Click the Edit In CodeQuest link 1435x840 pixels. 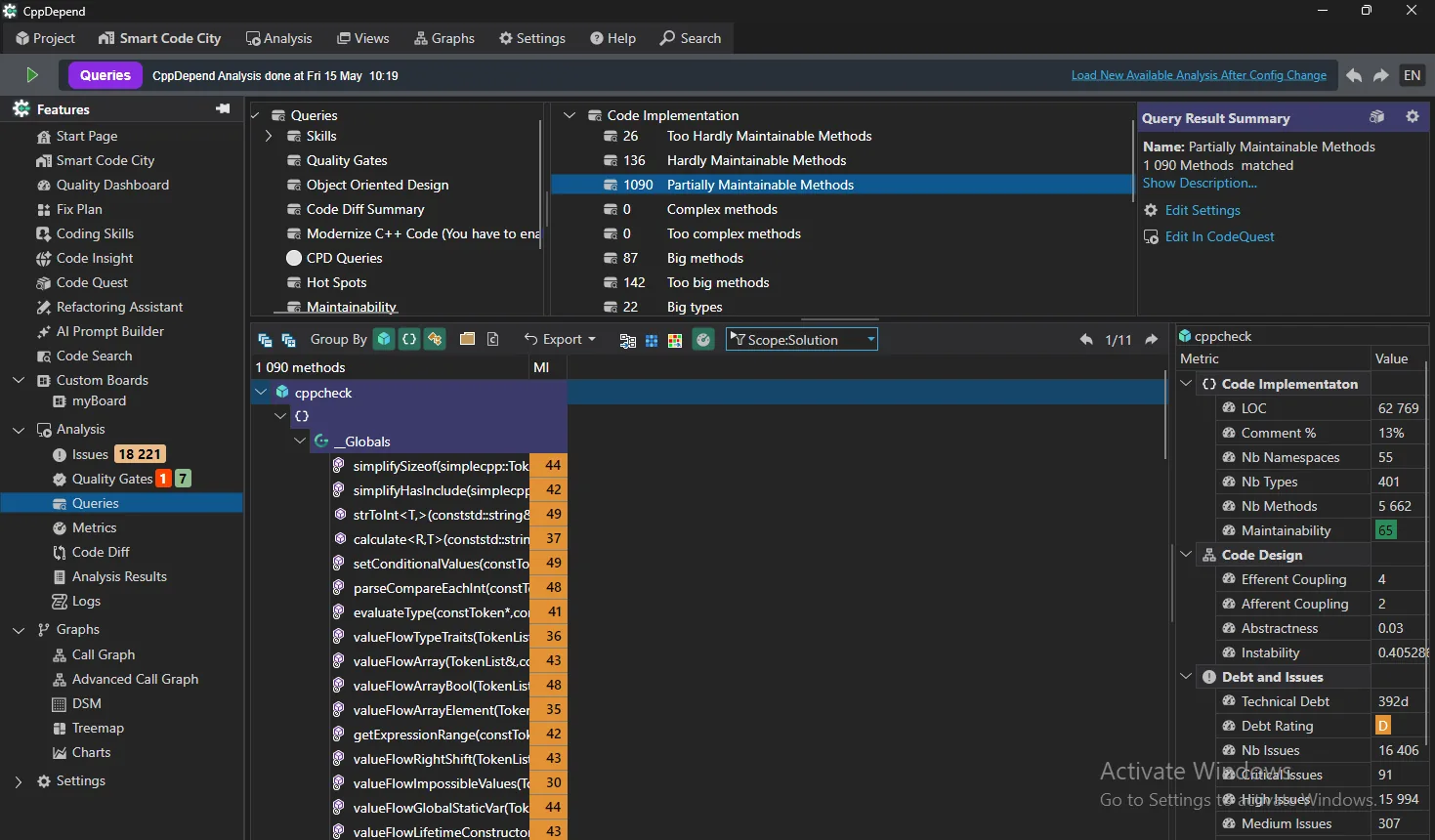(1219, 236)
